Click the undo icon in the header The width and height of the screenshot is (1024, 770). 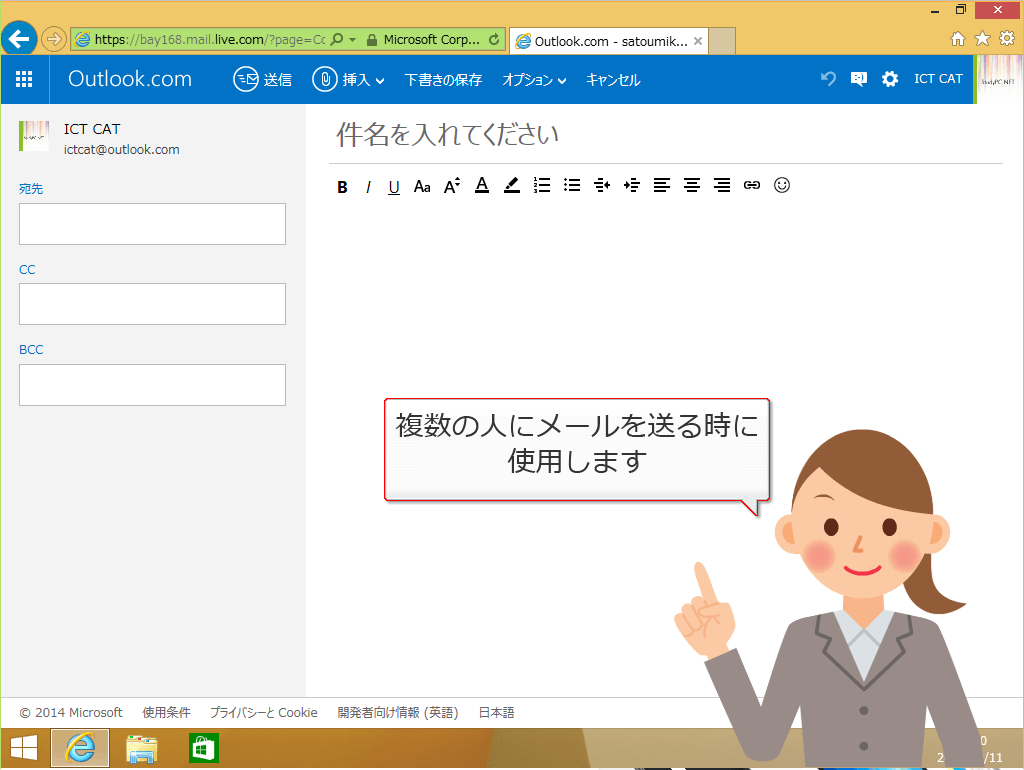tap(827, 78)
